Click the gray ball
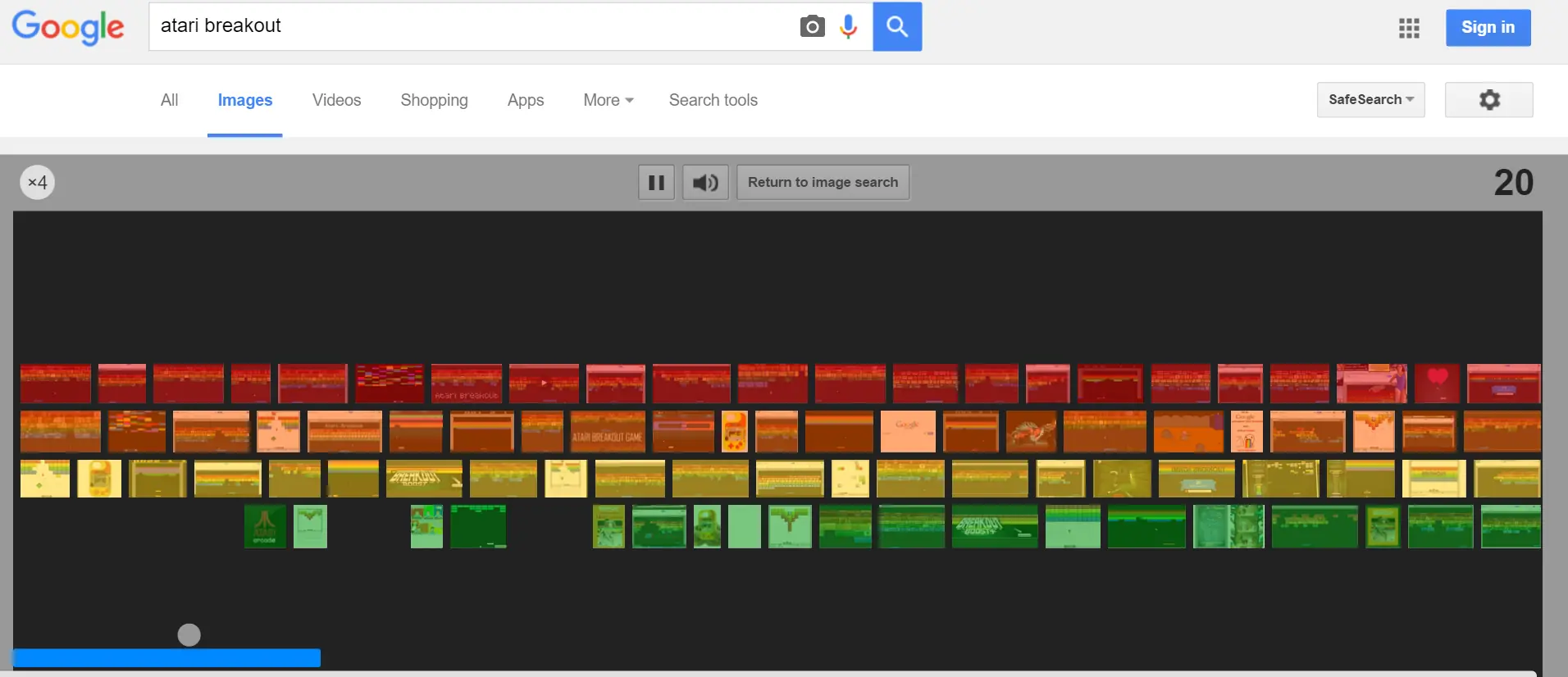 (189, 635)
